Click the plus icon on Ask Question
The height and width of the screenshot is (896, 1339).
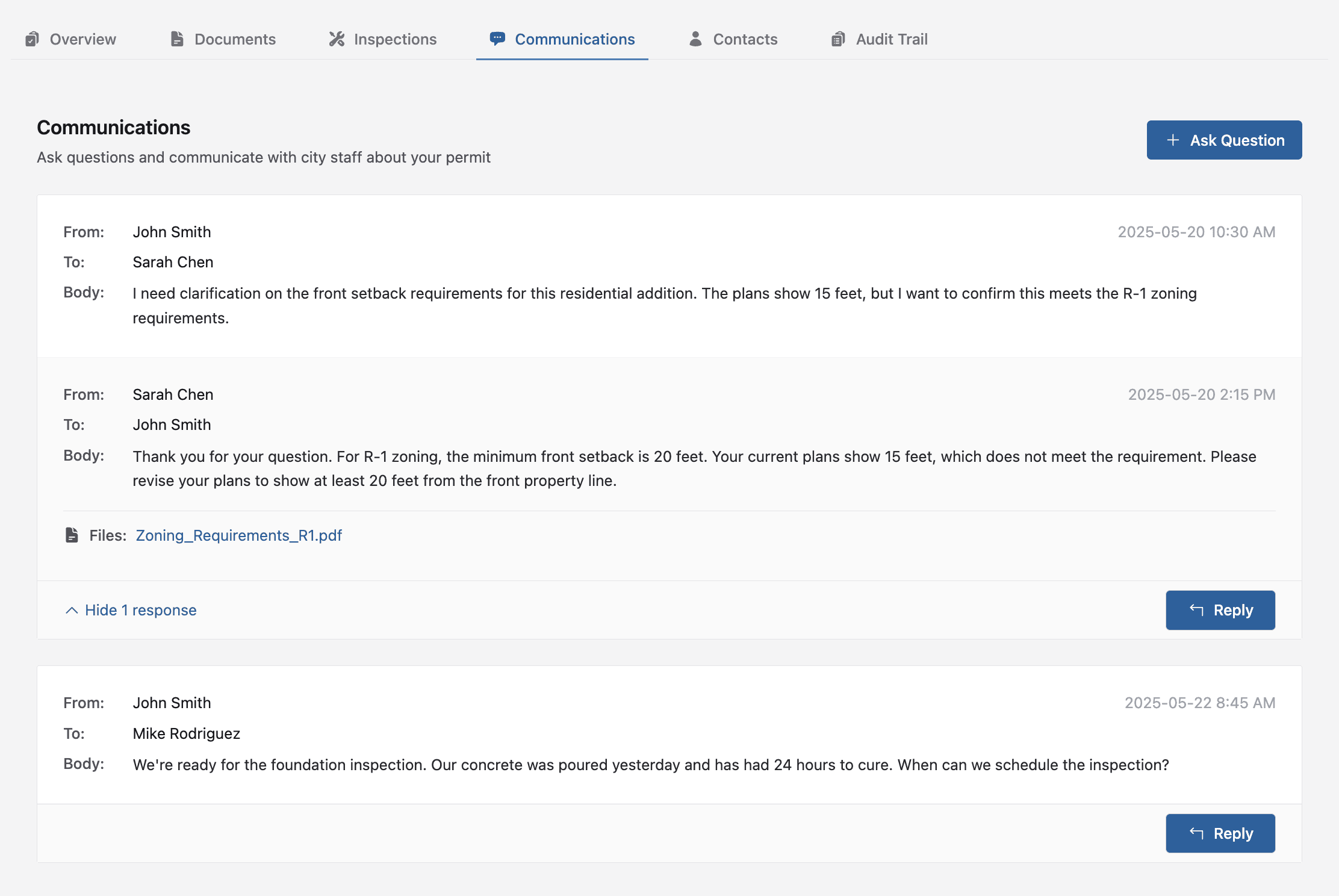(1173, 140)
